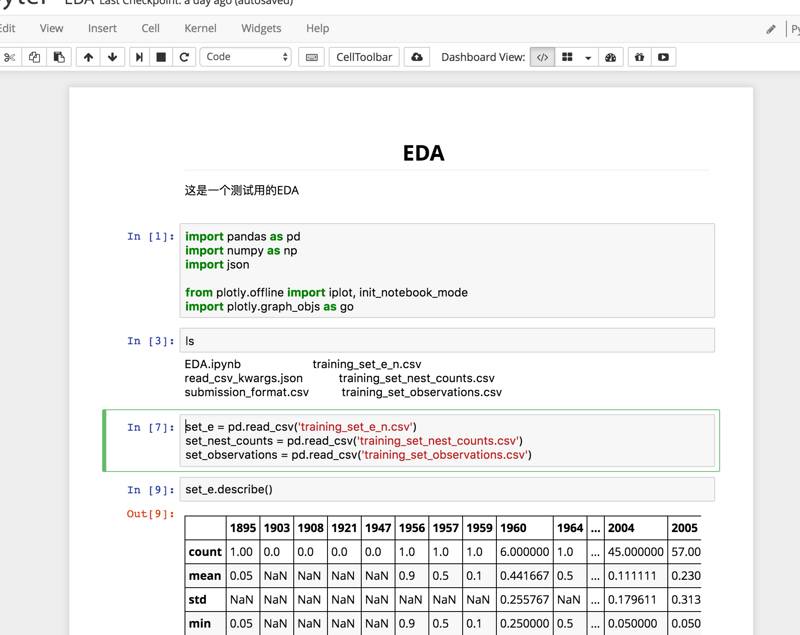
Task: Move selected cell up
Action: coord(88,57)
